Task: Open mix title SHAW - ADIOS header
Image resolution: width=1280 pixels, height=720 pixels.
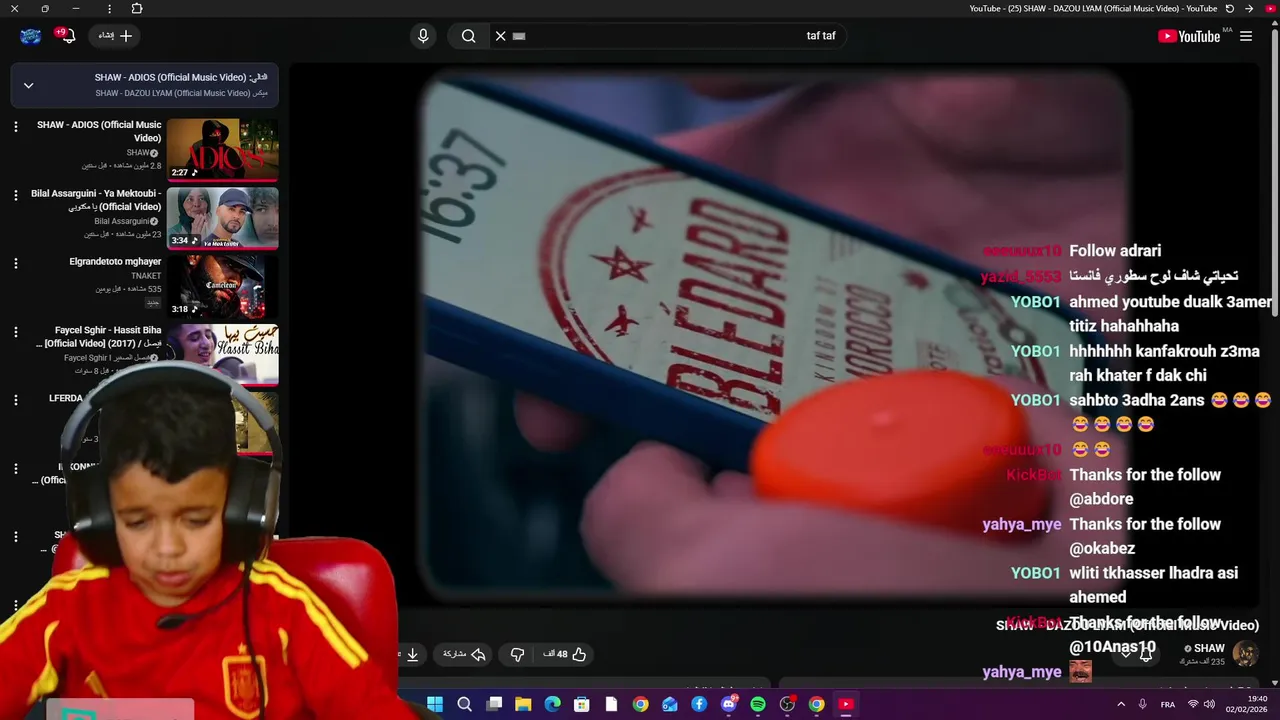Action: 181,77
